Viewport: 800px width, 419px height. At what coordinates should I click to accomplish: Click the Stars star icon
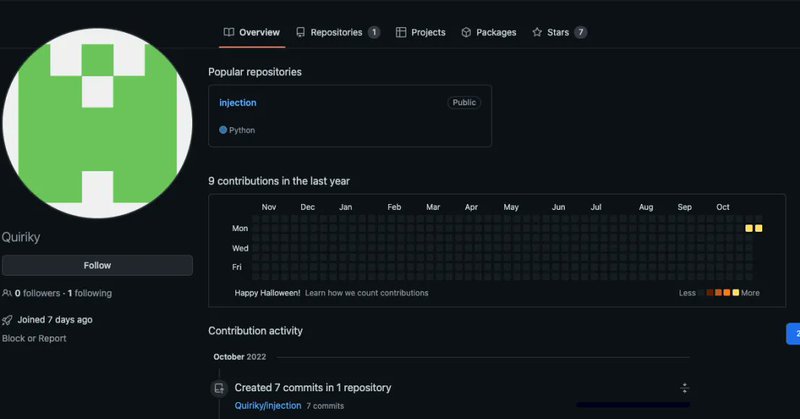tap(537, 32)
